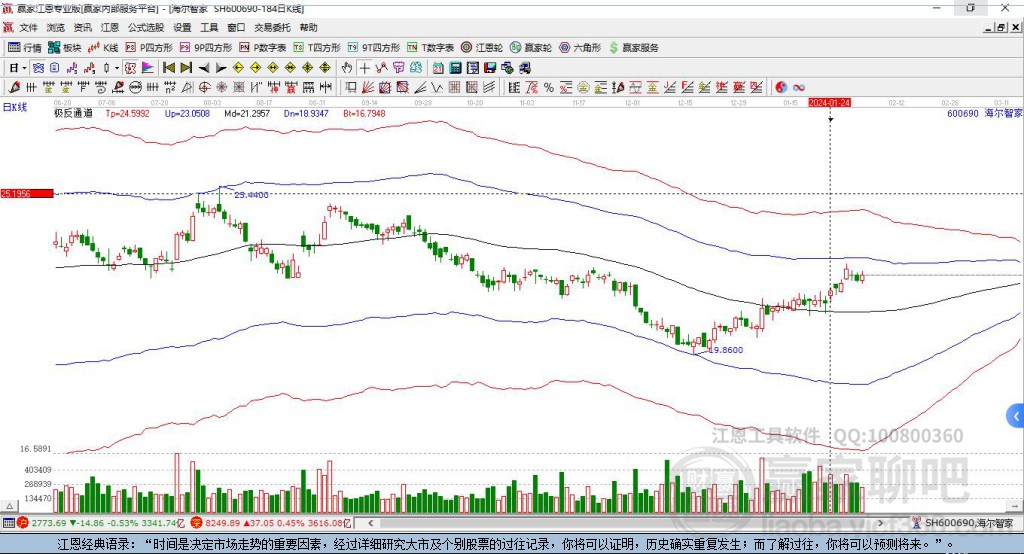
Task: Open the T数字表 tool
Action: click(x=430, y=48)
